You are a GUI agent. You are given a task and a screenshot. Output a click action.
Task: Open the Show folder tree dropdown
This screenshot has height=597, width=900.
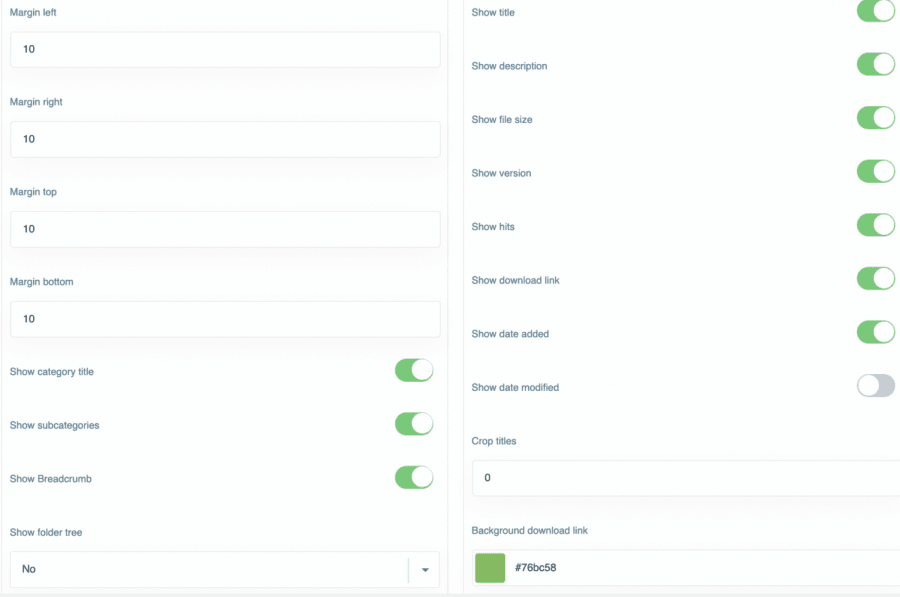point(210,569)
